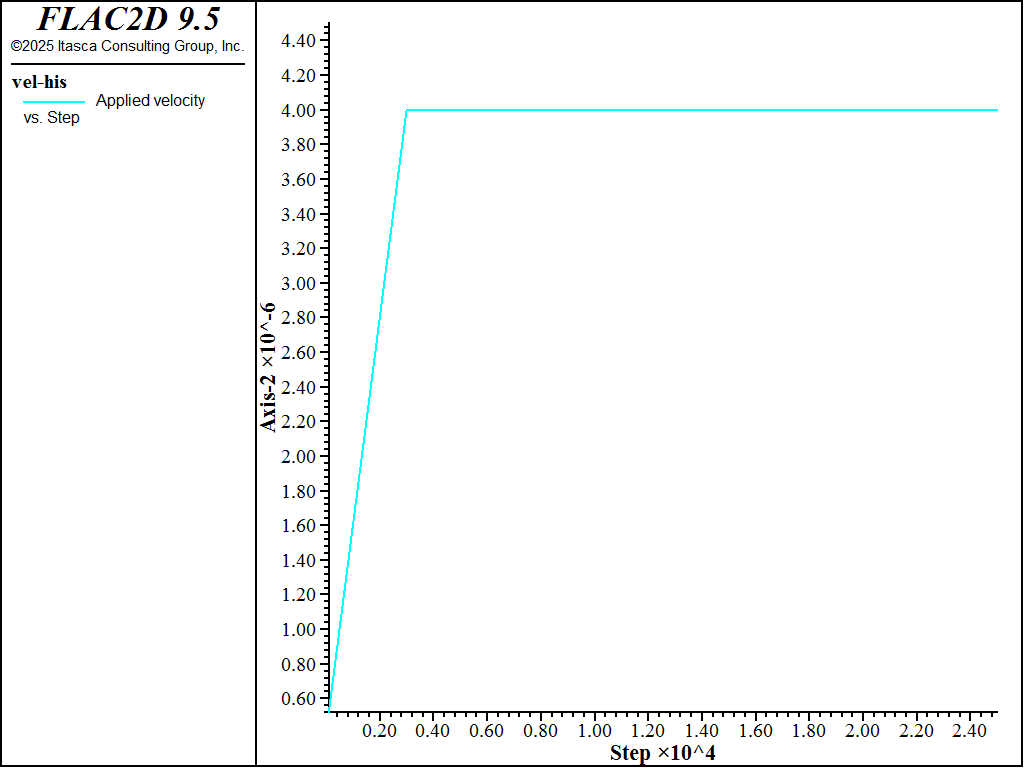The height and width of the screenshot is (768, 1024).
Task: Select the vel-his legend heading
Action: 39,82
